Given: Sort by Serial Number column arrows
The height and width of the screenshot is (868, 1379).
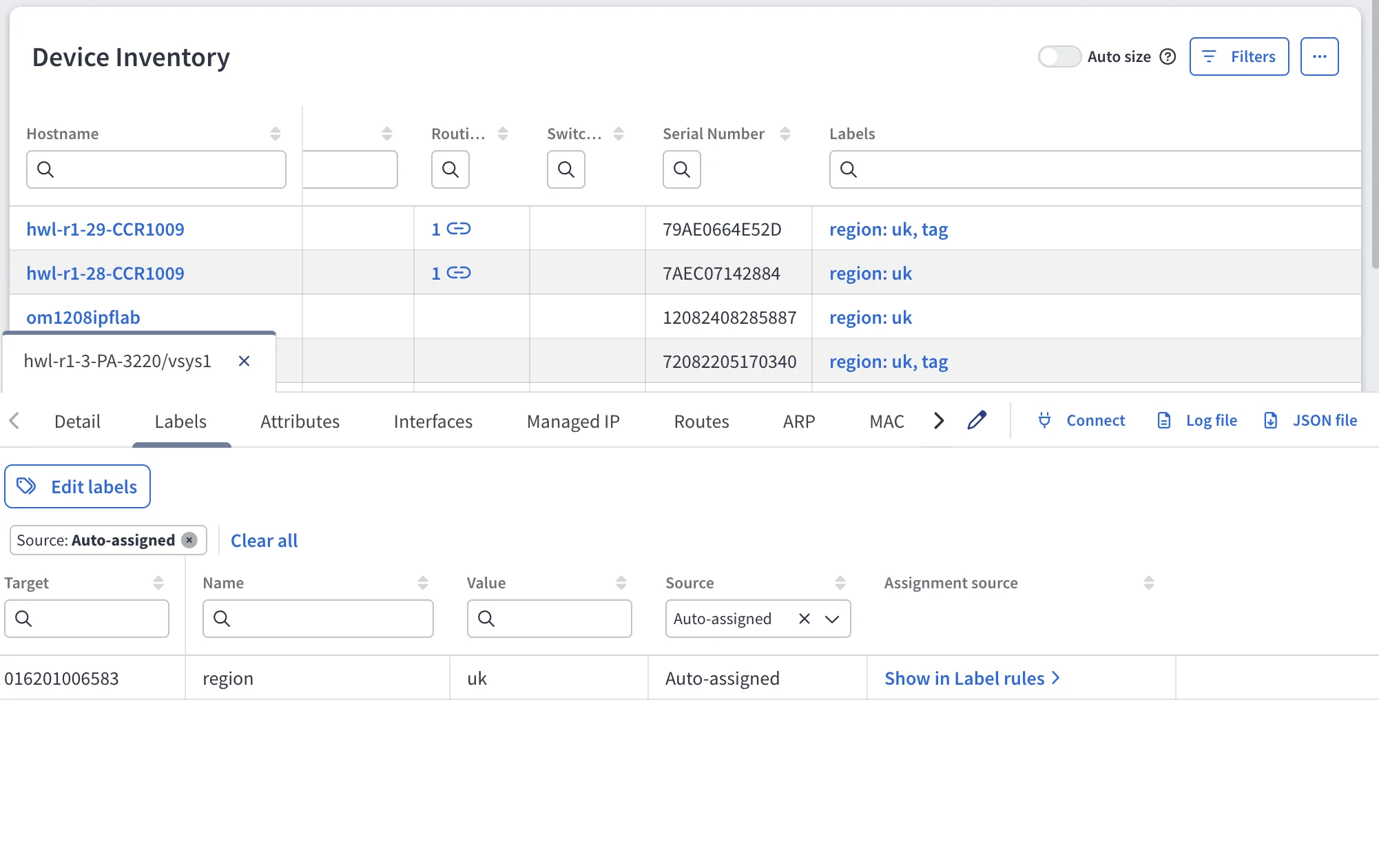Looking at the screenshot, I should pyautogui.click(x=785, y=134).
